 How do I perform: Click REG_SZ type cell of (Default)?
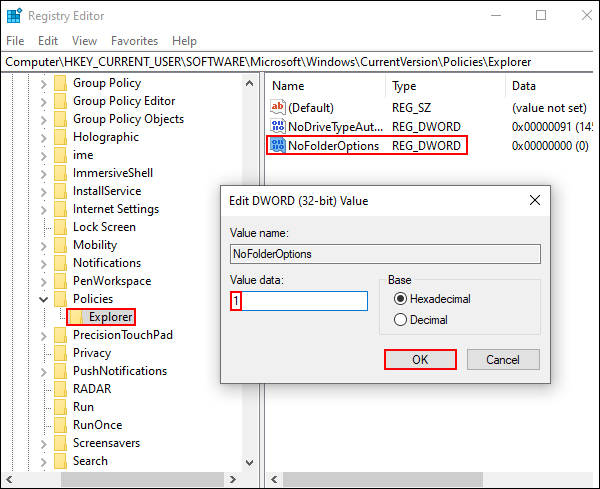tap(411, 108)
